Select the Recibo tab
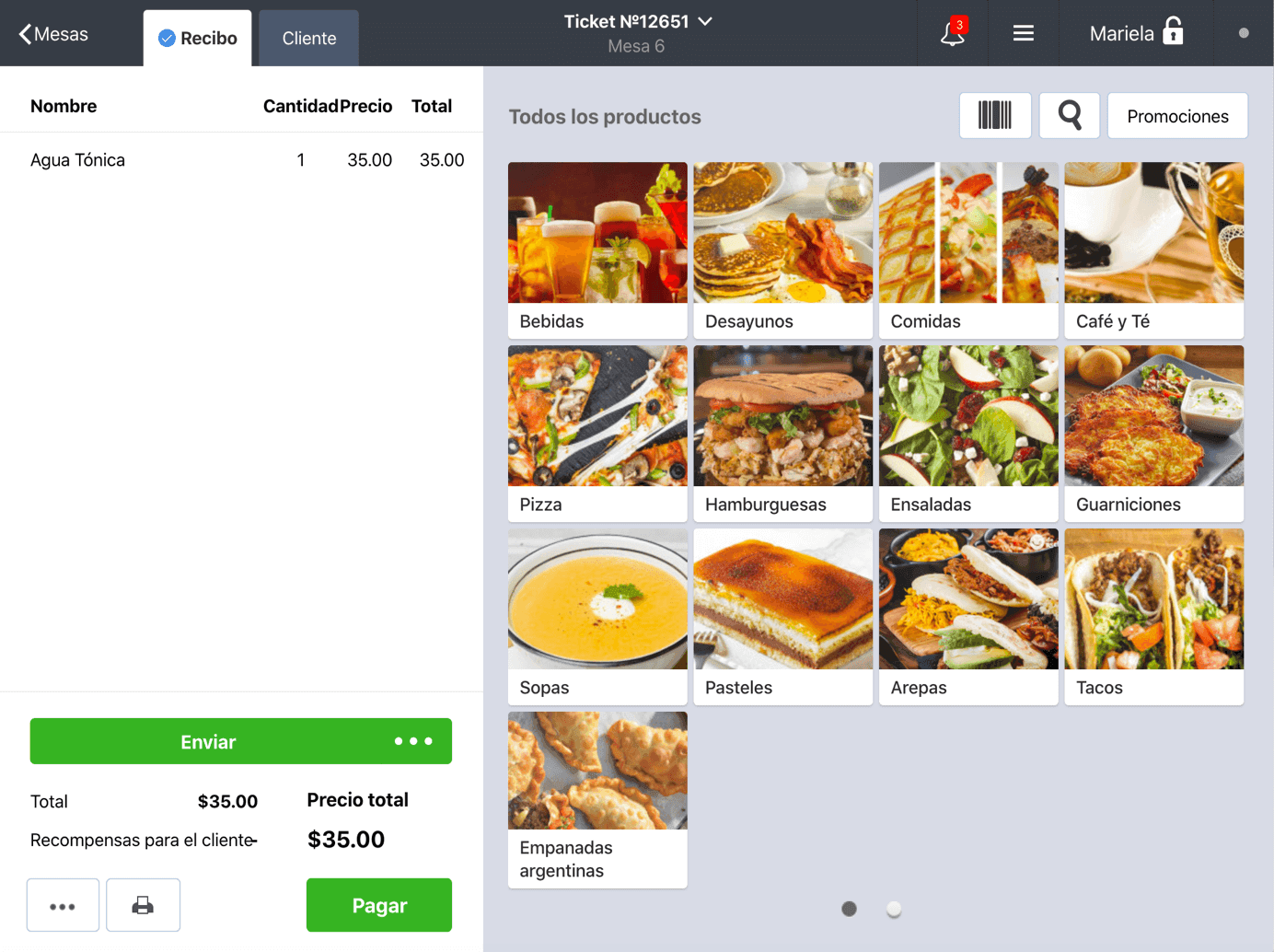 coord(197,38)
